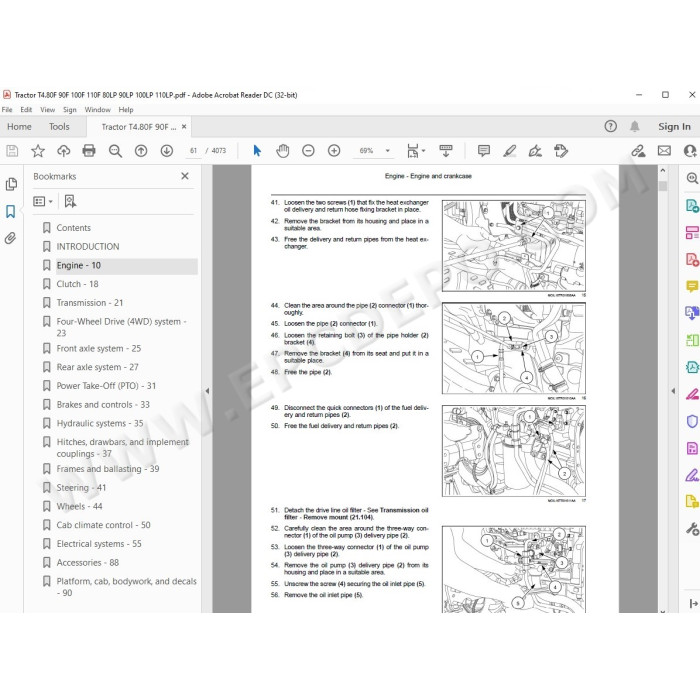Collapse the right tools pane arrow
The image size is (700, 700).
coord(673,391)
